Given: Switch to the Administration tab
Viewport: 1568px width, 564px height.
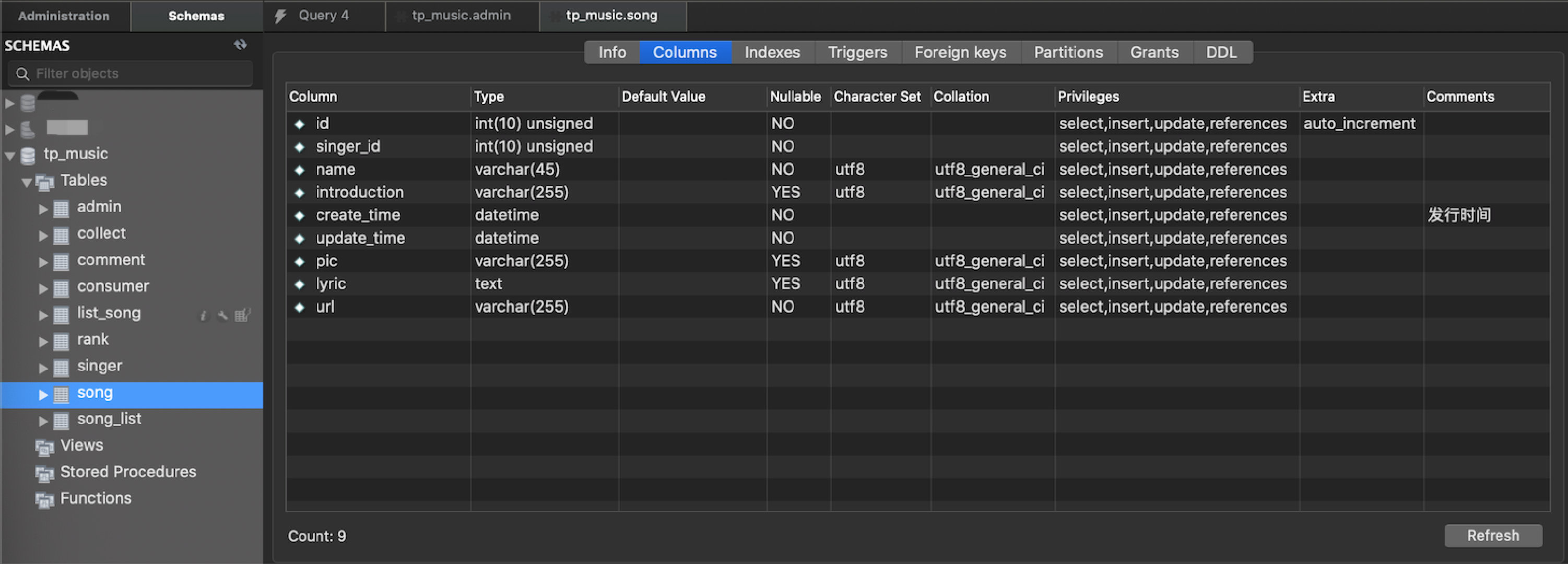Looking at the screenshot, I should (x=64, y=16).
